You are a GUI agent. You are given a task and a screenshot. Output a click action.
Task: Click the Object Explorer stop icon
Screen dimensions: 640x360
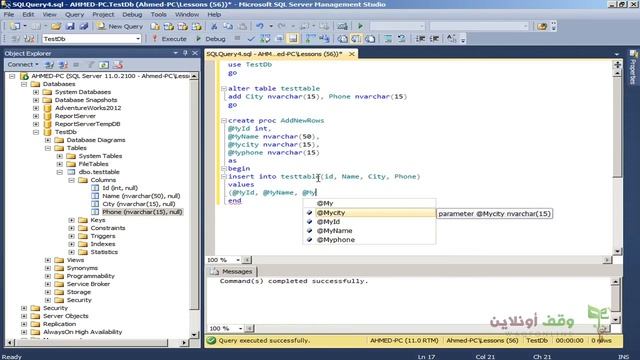coord(76,65)
